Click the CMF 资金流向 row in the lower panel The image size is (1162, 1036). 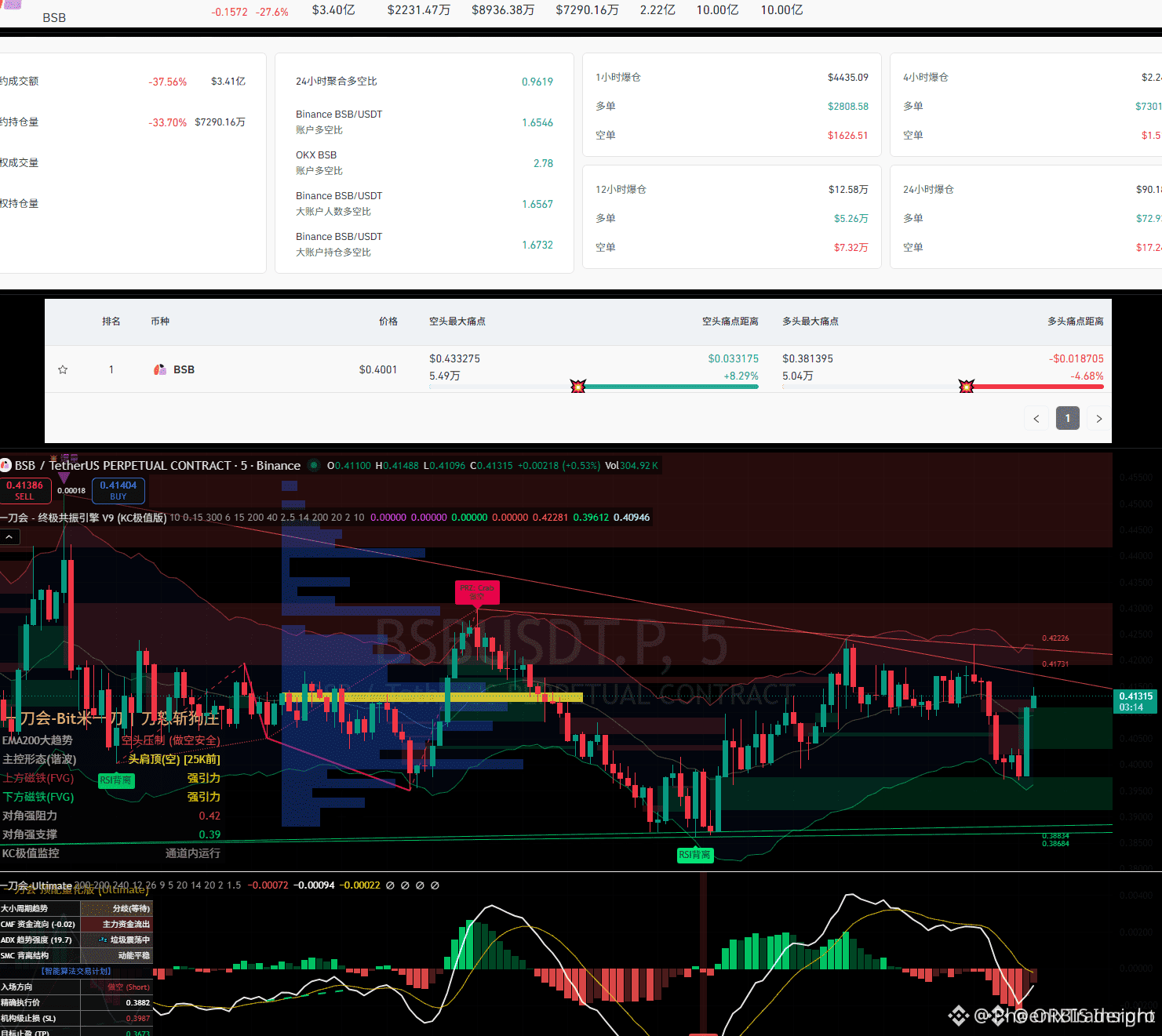coord(76,924)
